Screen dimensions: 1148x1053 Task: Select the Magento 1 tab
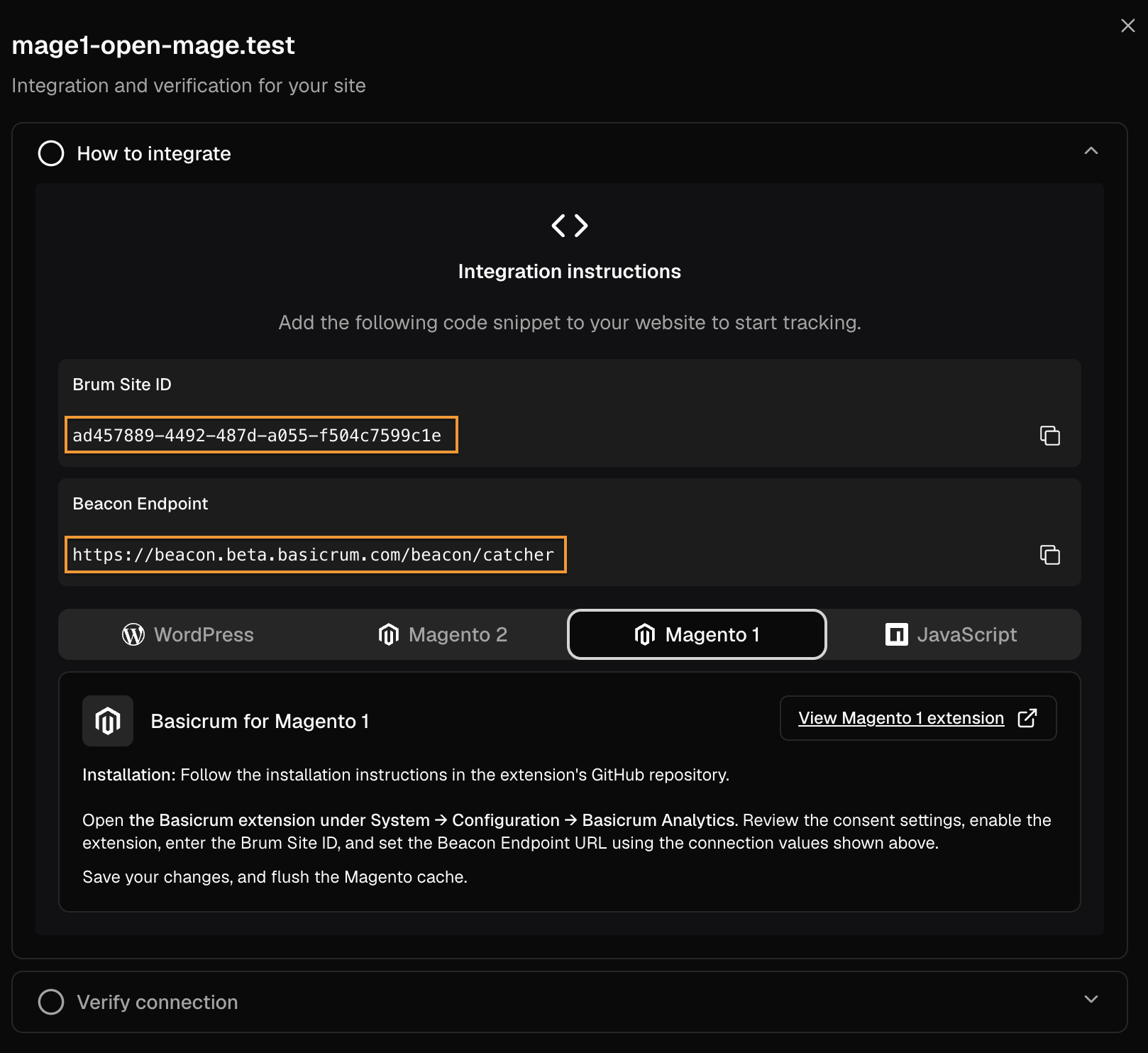click(x=697, y=634)
